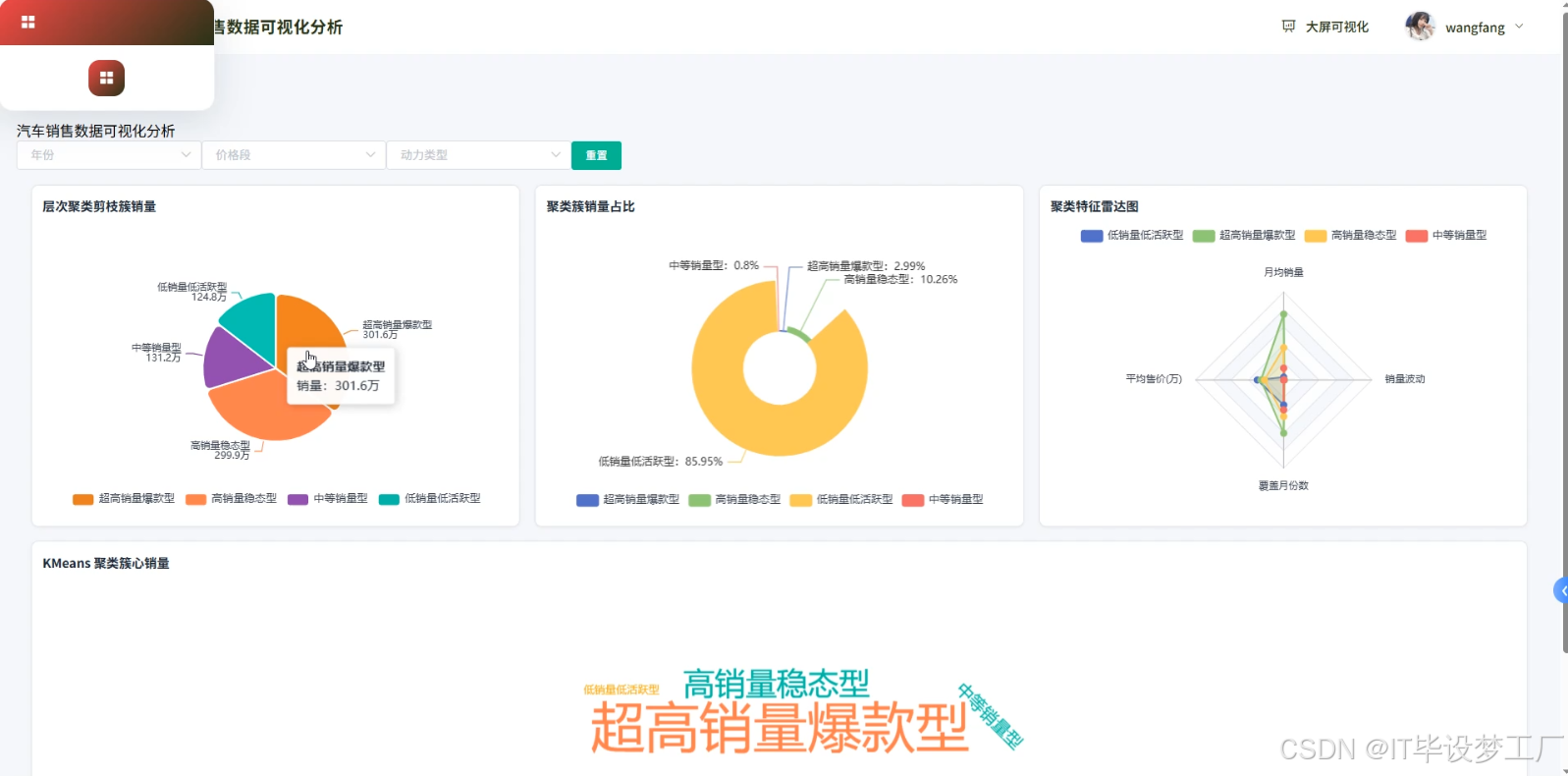The image size is (1568, 776).
Task: Toggle 中等销量型 legend in radar chart
Action: pos(1446,236)
